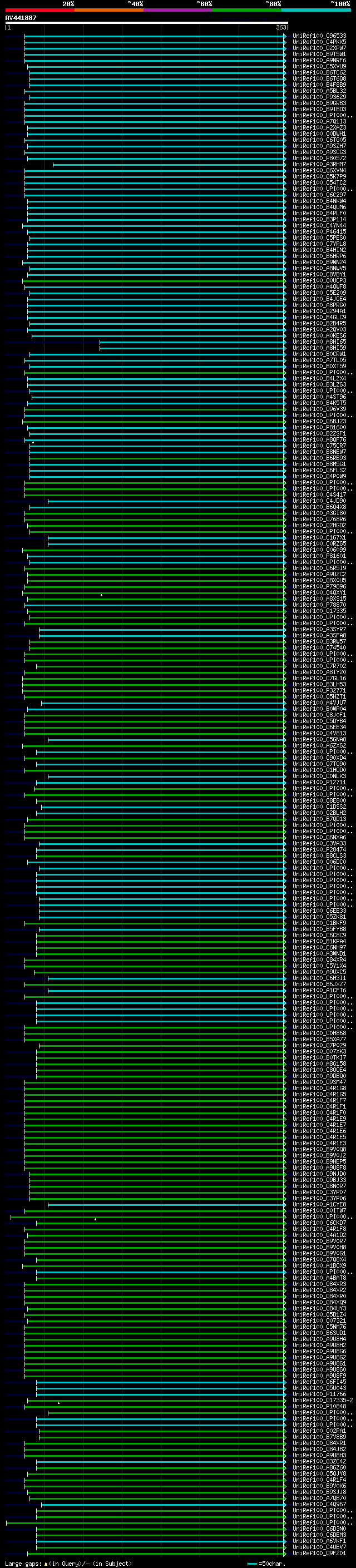Click the cyan ~100% identity legend segment
This screenshot has height=1568, width=356.
click(316, 10)
